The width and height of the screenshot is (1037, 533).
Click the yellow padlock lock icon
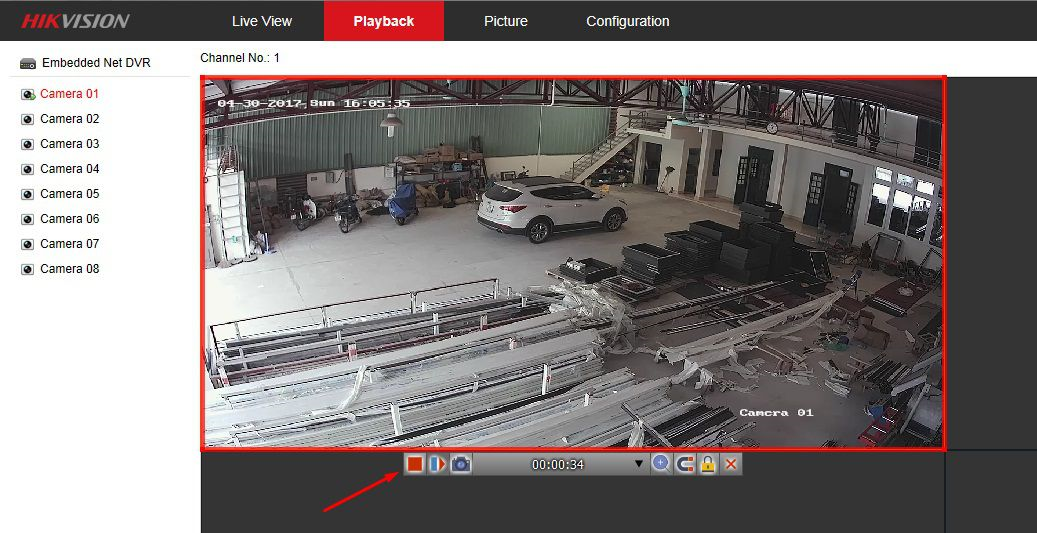[x=708, y=464]
